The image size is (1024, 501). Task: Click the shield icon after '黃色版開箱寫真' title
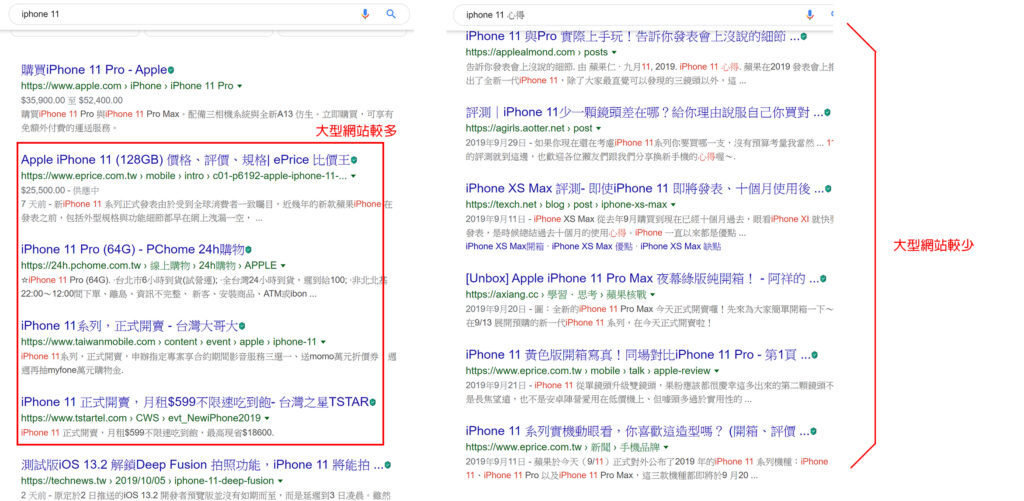814,355
